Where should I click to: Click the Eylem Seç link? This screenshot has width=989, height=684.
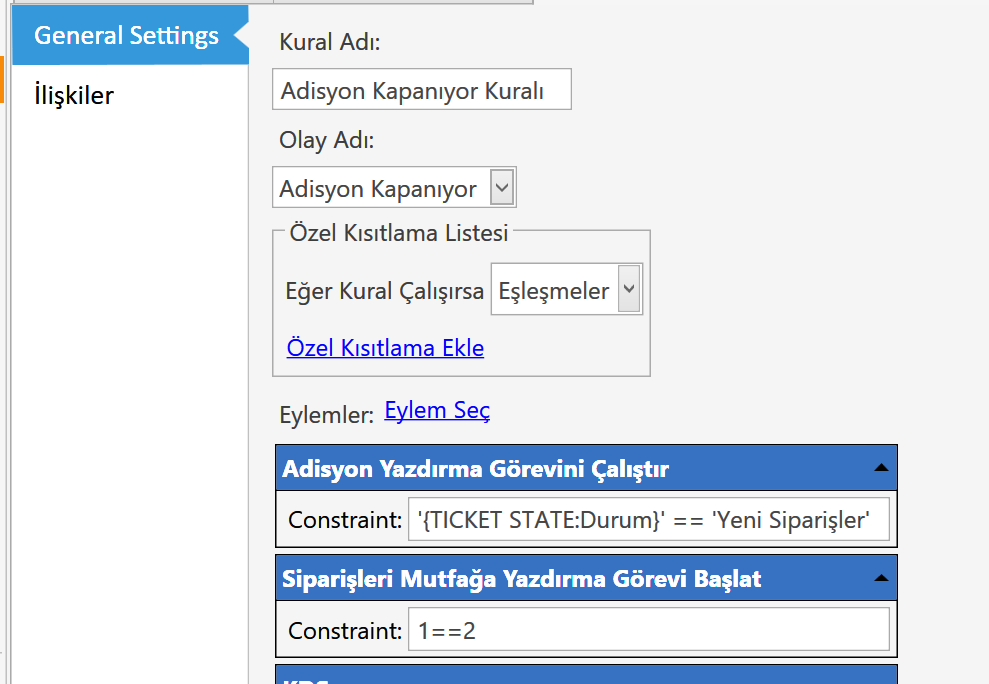(437, 410)
